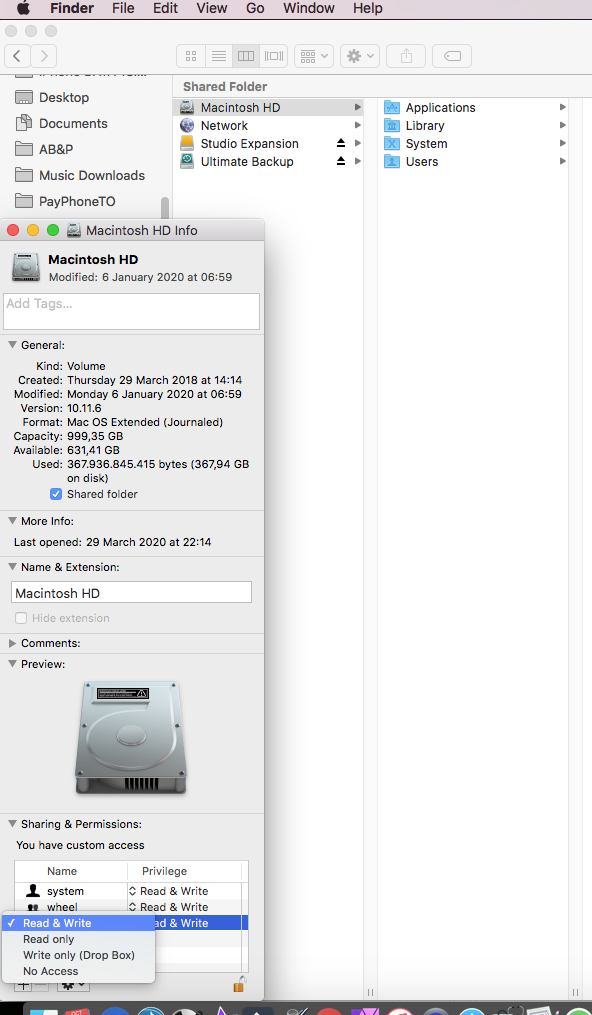Open the Finder Action gear menu
This screenshot has height=1015, width=592.
coord(360,56)
